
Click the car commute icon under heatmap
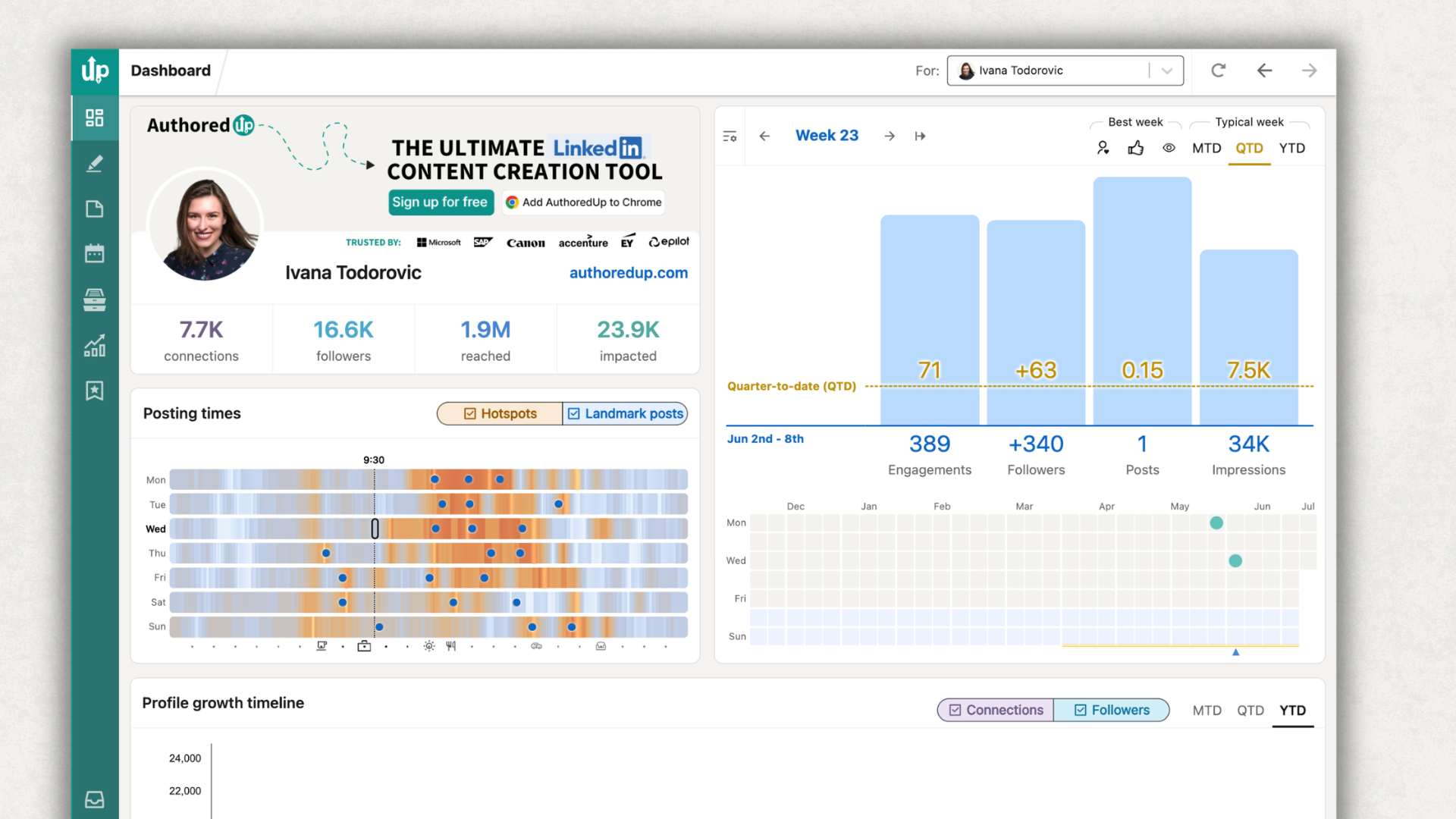pos(537,646)
